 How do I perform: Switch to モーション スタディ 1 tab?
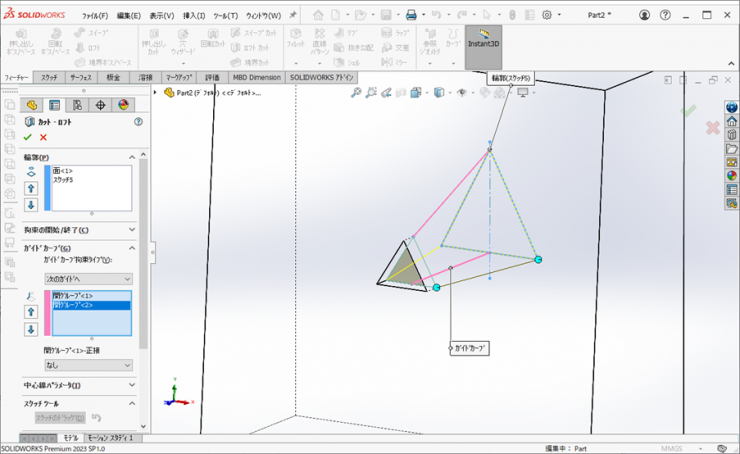coord(110,438)
